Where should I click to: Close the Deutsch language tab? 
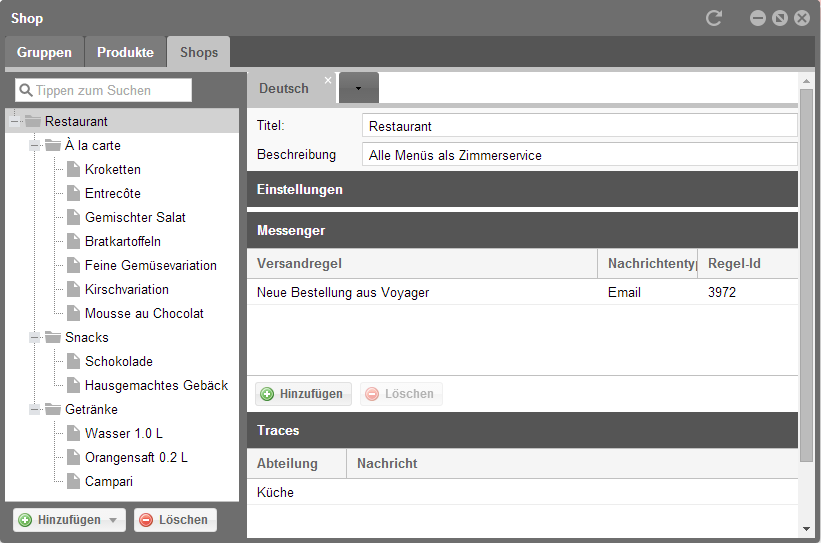[x=327, y=81]
